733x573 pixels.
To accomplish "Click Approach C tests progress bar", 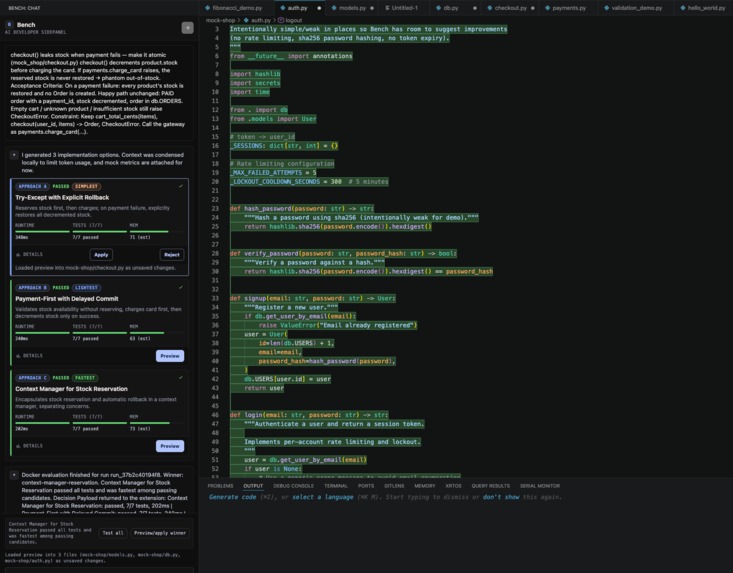I will (100, 423).
